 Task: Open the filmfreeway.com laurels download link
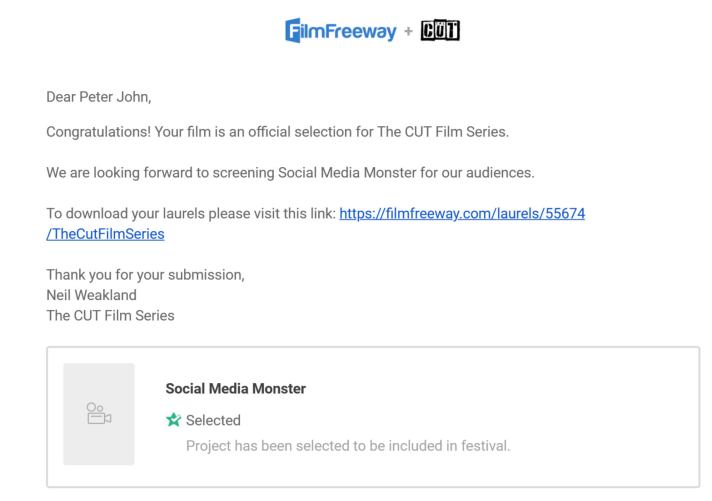click(x=462, y=215)
